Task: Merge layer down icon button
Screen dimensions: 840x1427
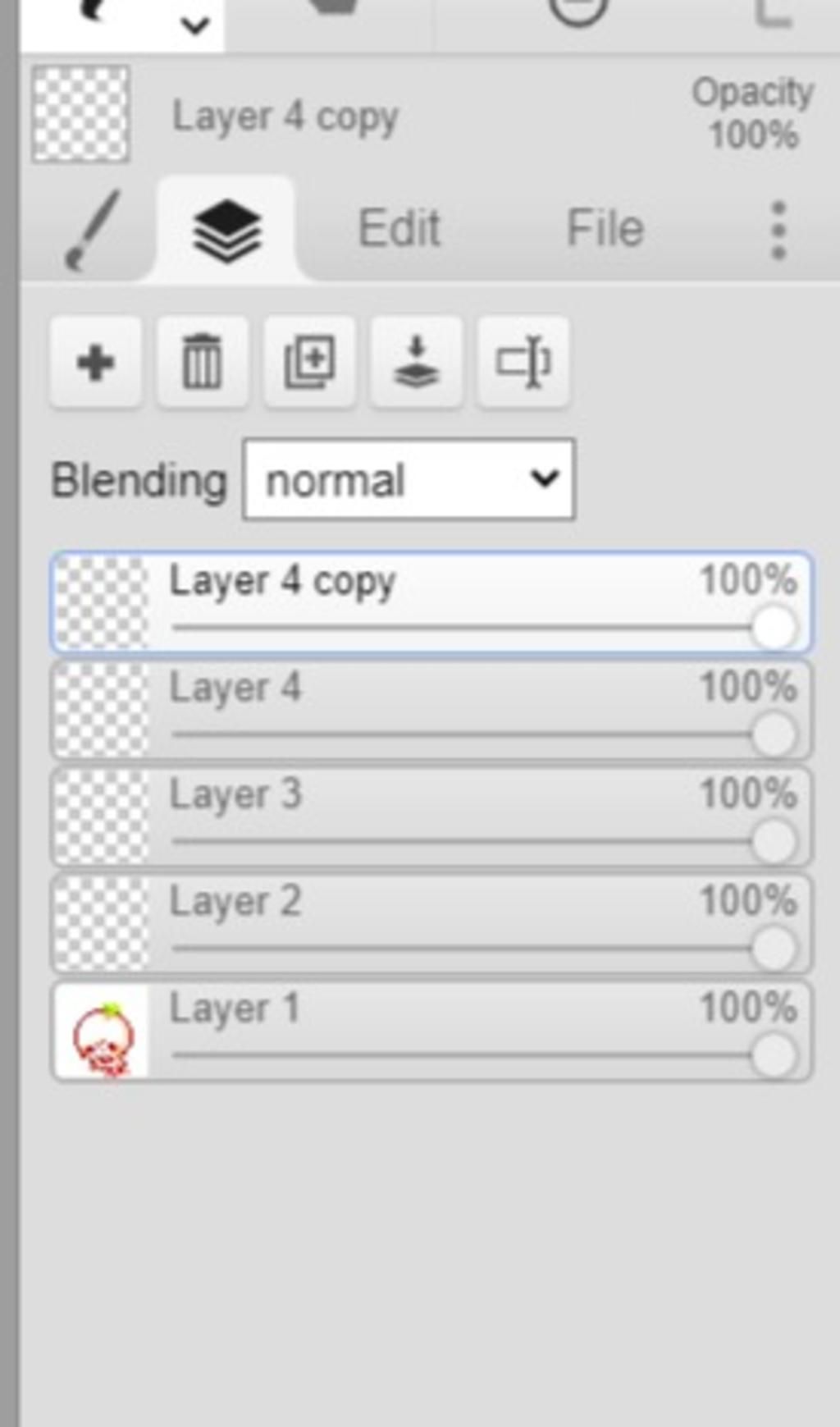Action: click(x=416, y=362)
